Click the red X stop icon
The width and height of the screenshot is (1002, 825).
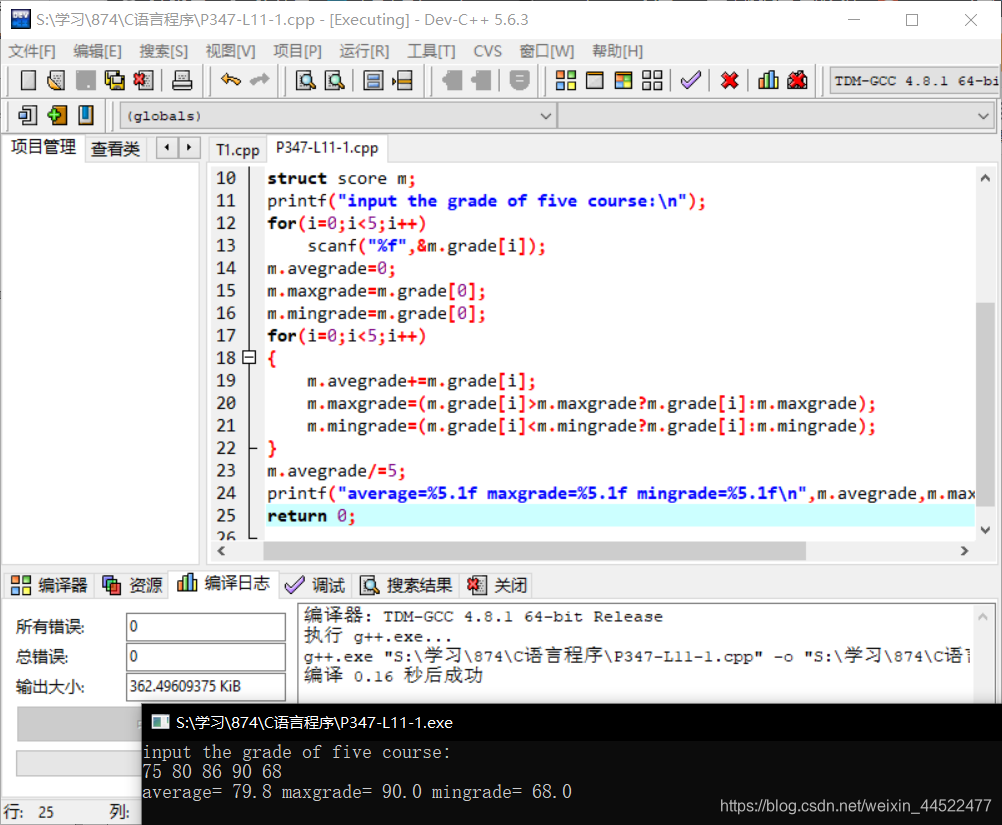coord(730,81)
